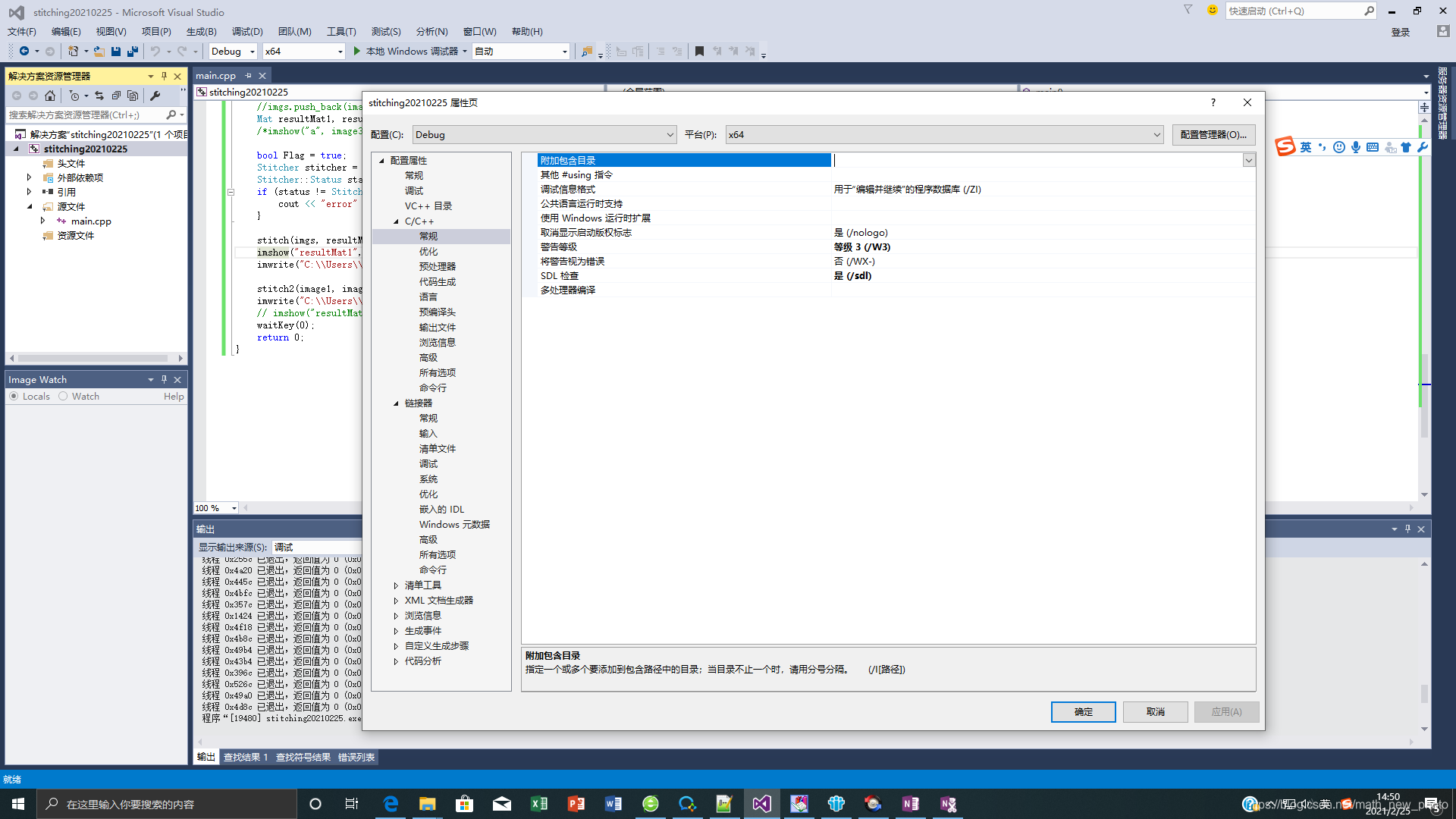Viewport: 1456px width, 819px height.
Task: Open the Windows Start menu
Action: [18, 804]
